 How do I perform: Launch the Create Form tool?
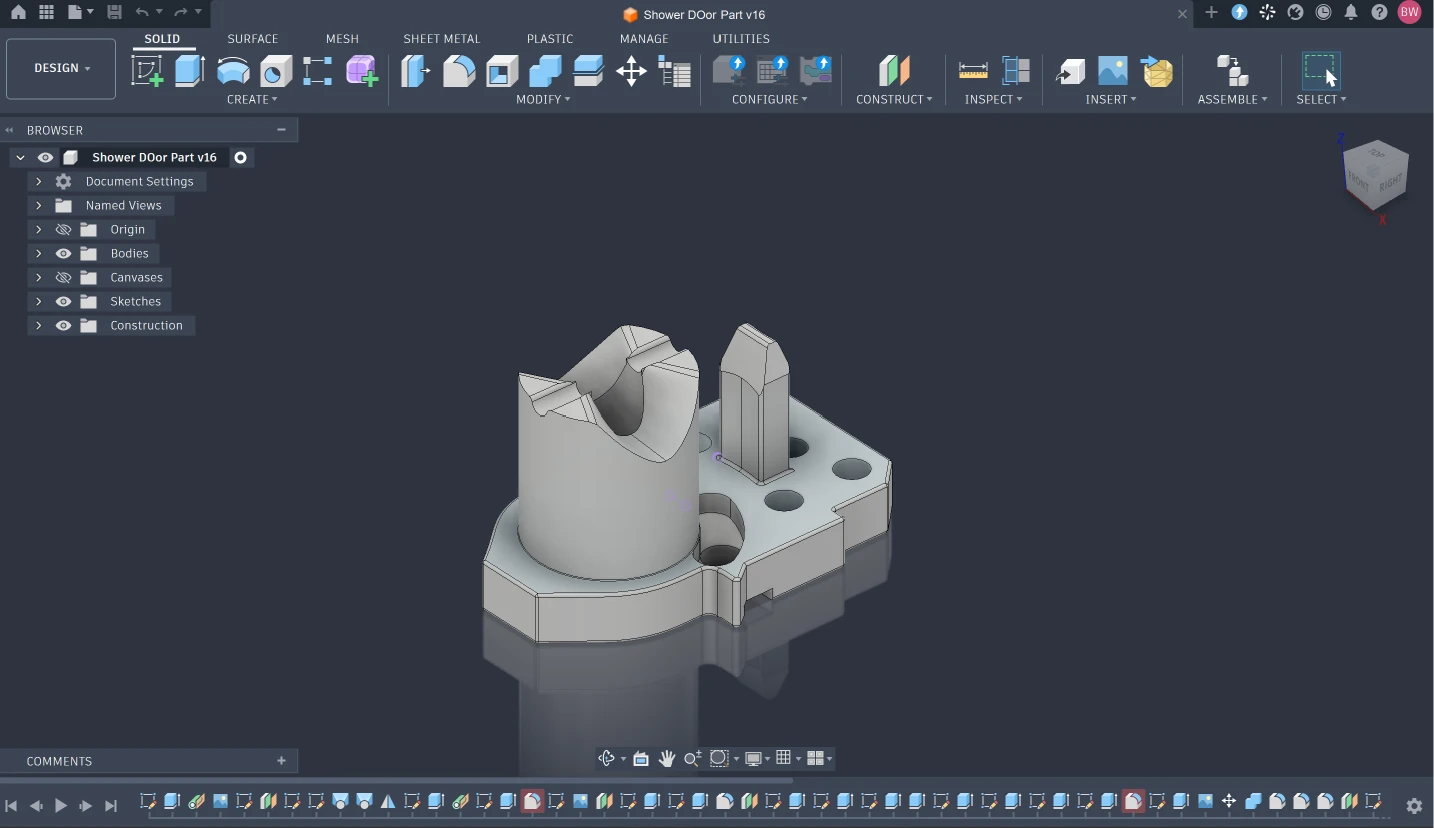[x=362, y=71]
